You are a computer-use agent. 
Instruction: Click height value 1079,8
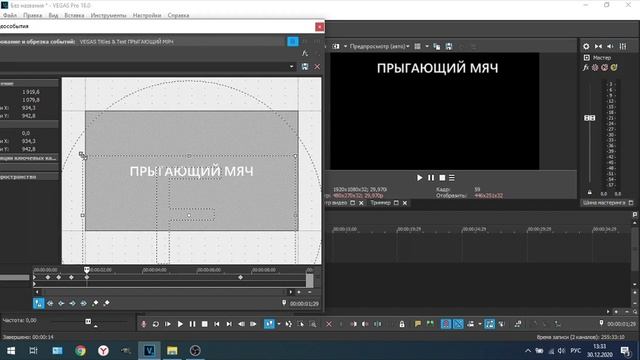31,100
